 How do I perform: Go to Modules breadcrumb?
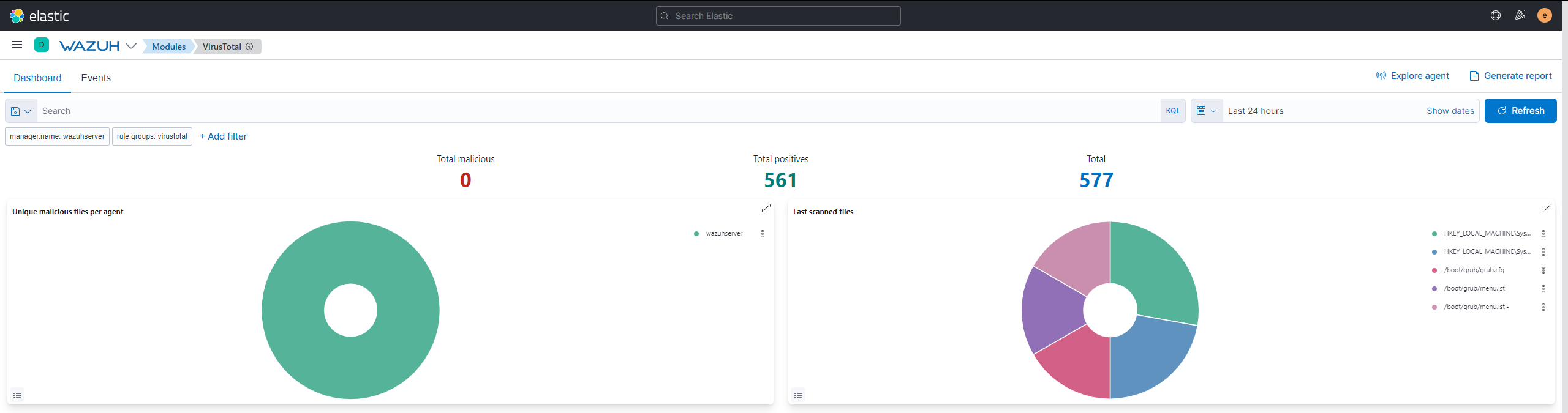click(168, 47)
